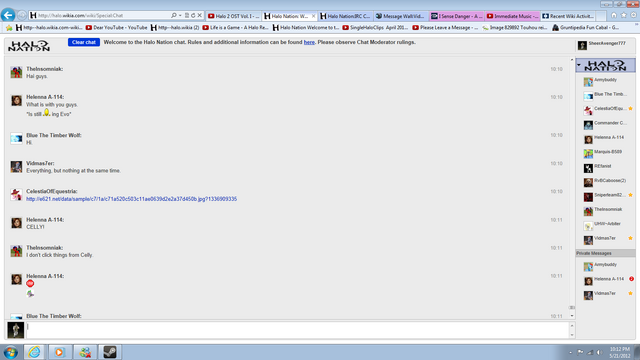640x360 pixels.
Task: Click the Private Messages header
Action: pyautogui.click(x=605, y=253)
